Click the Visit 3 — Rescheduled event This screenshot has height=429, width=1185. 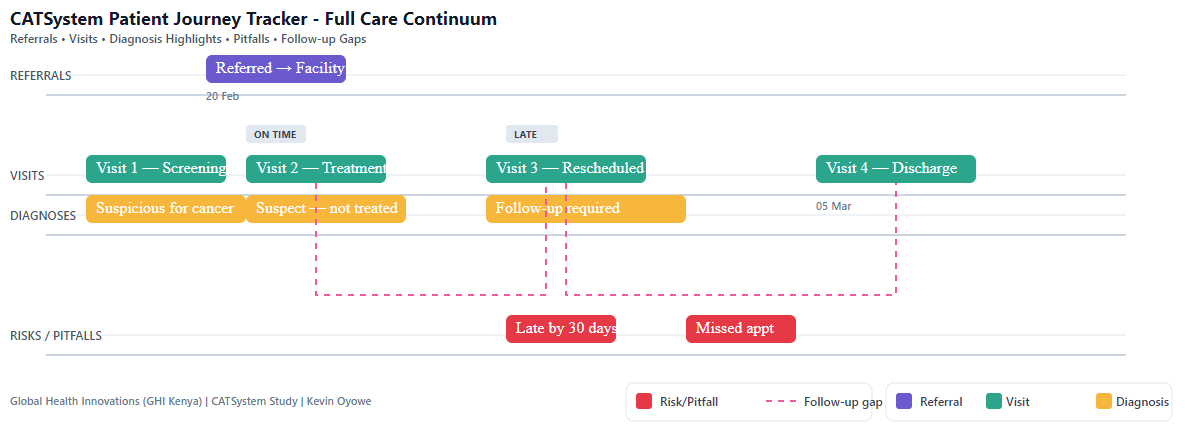click(566, 169)
